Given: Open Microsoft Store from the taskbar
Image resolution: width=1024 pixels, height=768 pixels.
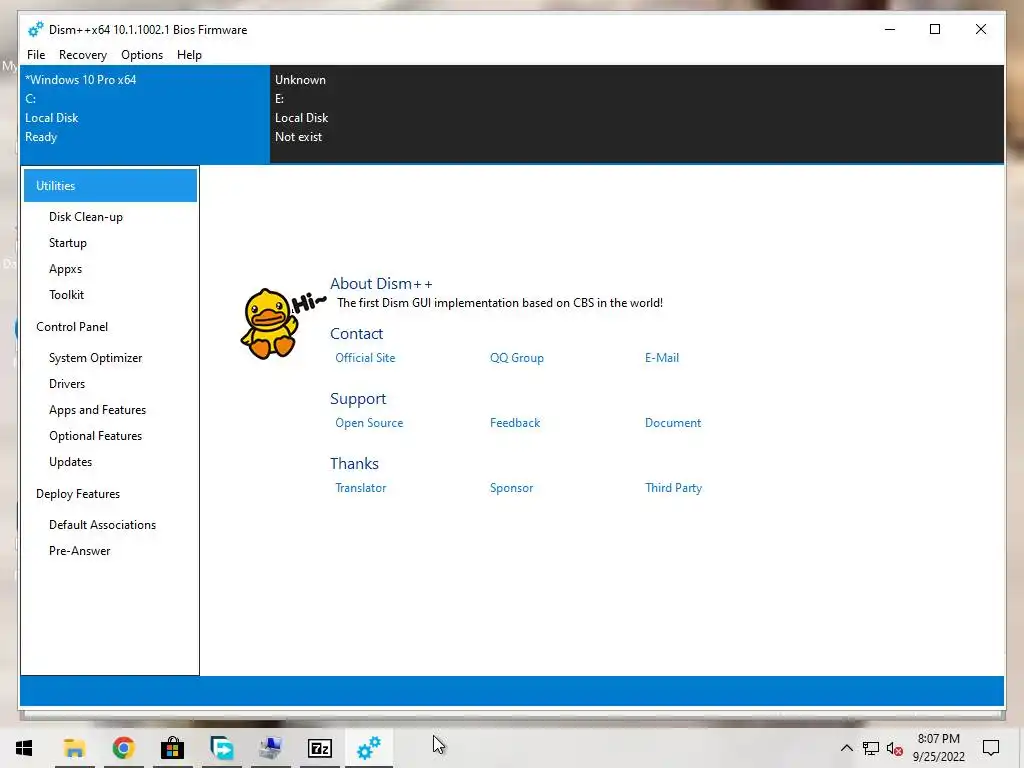Looking at the screenshot, I should point(172,748).
